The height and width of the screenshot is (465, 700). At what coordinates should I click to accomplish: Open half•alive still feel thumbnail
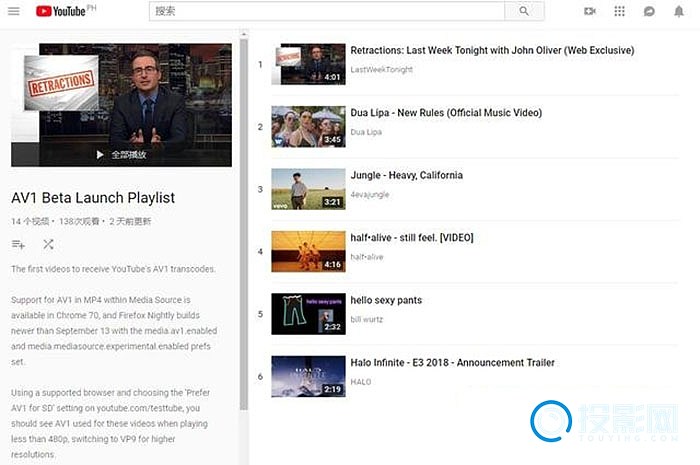point(308,252)
